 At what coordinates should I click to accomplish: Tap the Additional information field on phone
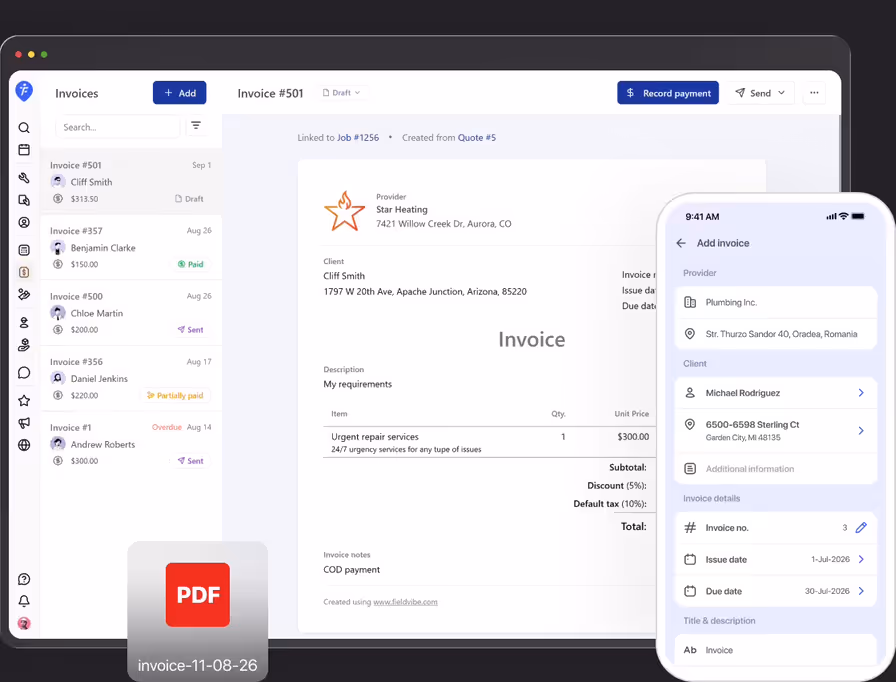(x=775, y=468)
